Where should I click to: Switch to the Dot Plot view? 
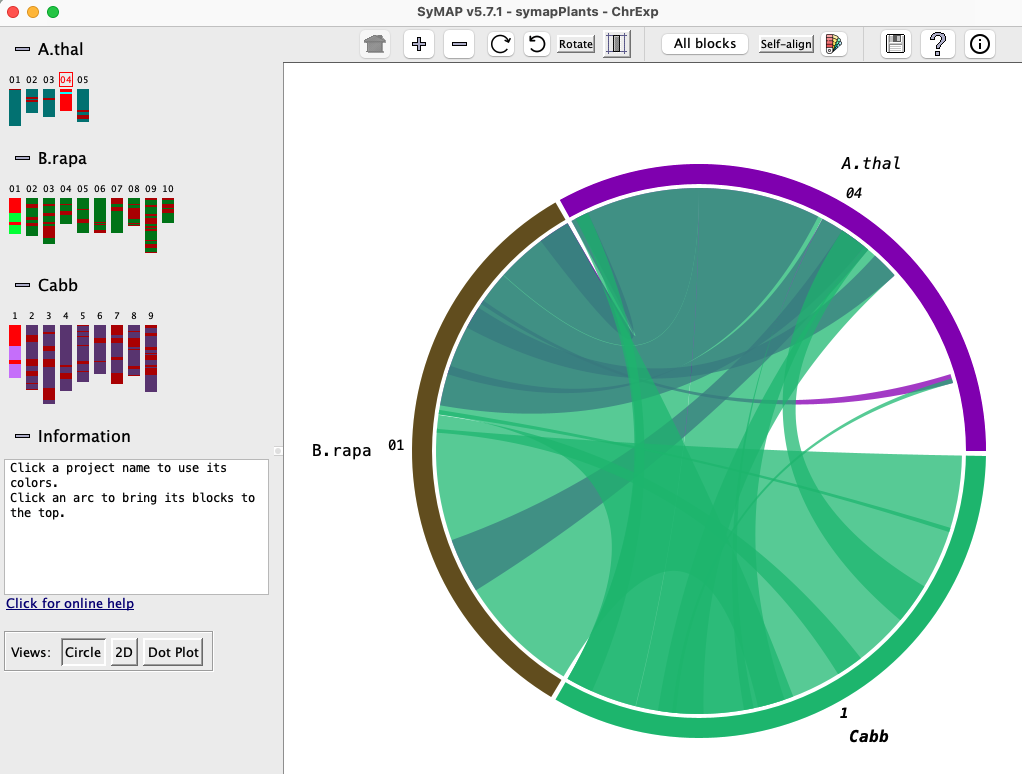tap(174, 652)
